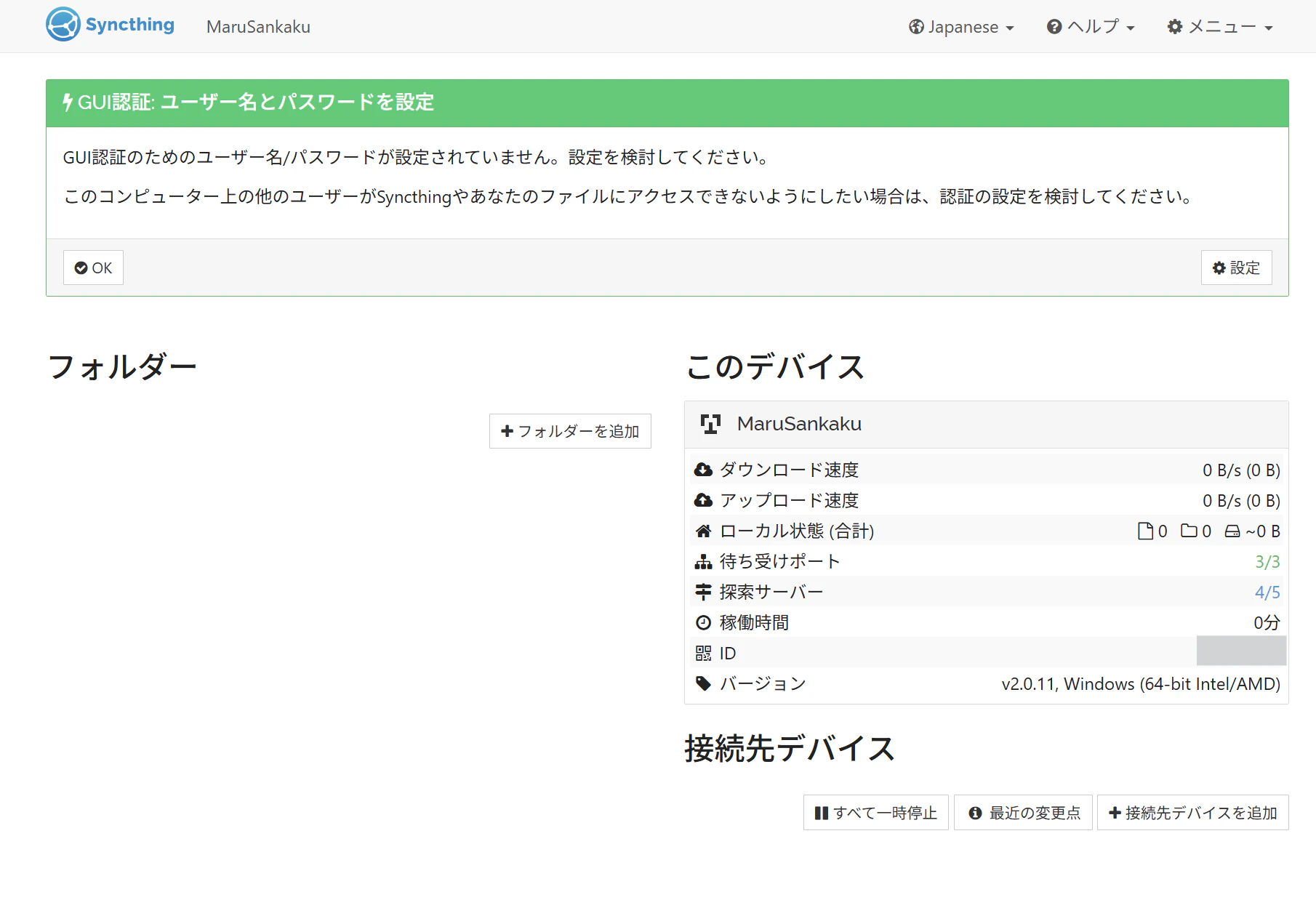Click the folder count icon in ローカル状態 row

1189,531
